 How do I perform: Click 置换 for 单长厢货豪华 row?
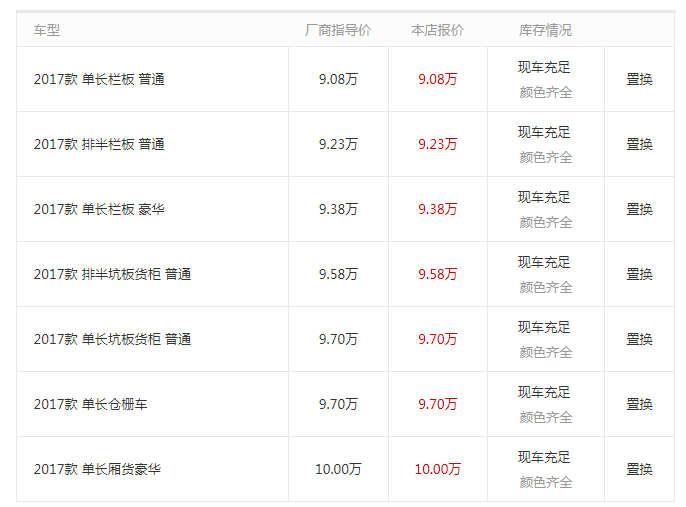pos(639,469)
